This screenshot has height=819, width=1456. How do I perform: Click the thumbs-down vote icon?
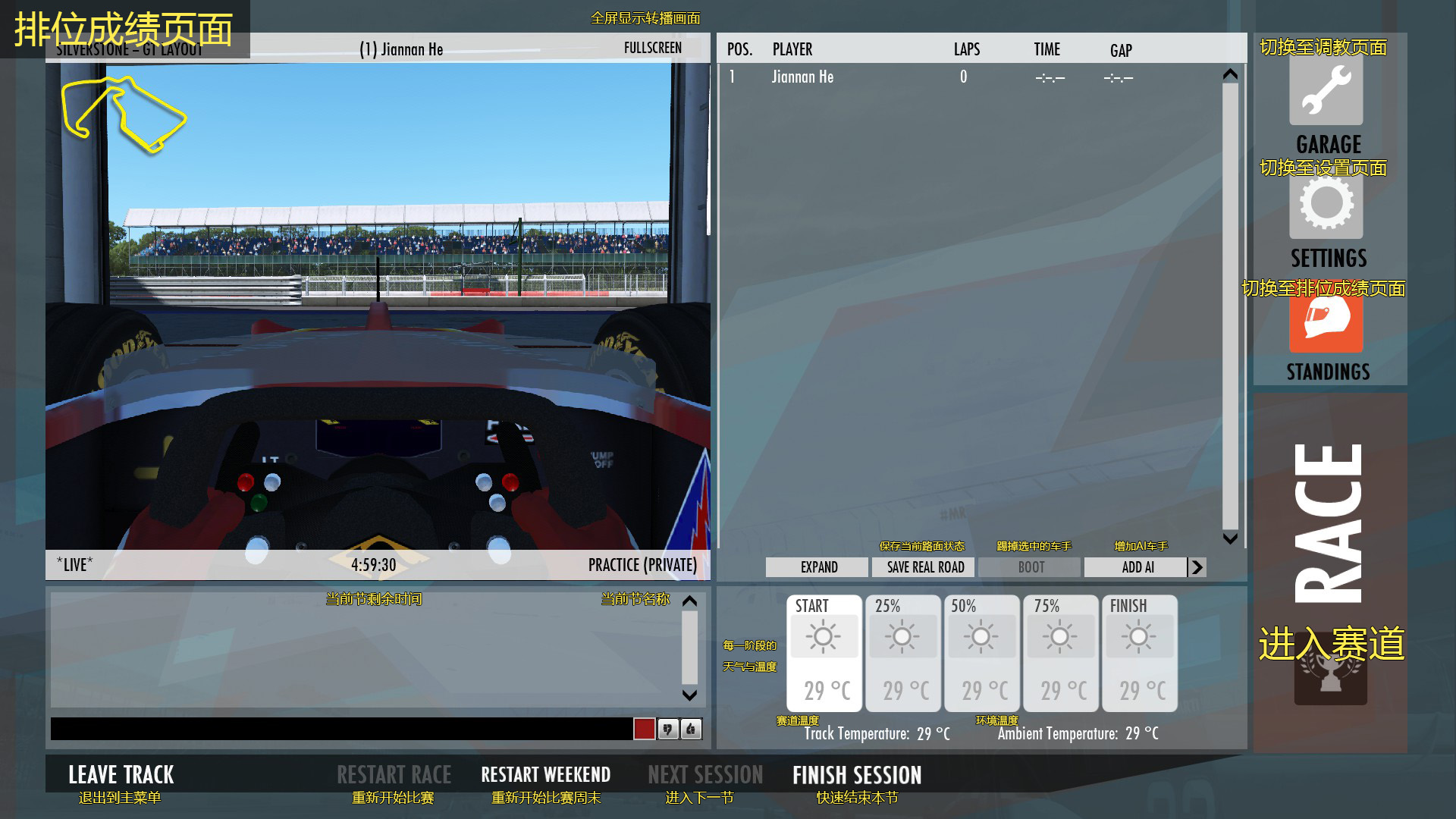[x=667, y=730]
